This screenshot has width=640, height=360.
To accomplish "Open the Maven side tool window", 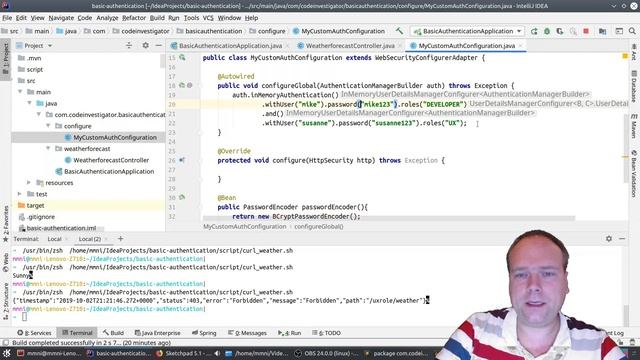I will click(x=634, y=127).
